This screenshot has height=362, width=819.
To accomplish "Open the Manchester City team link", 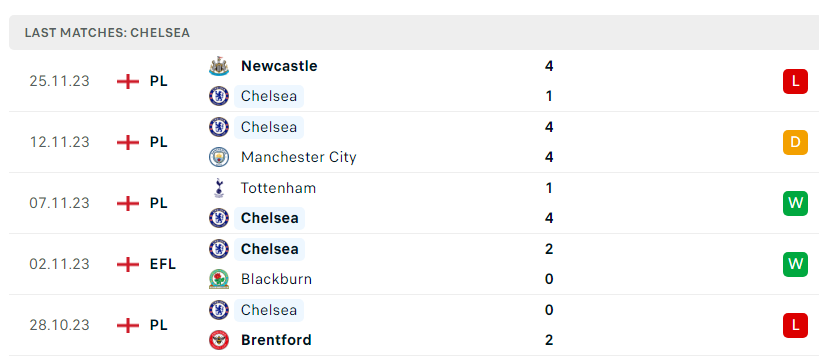I will (298, 157).
